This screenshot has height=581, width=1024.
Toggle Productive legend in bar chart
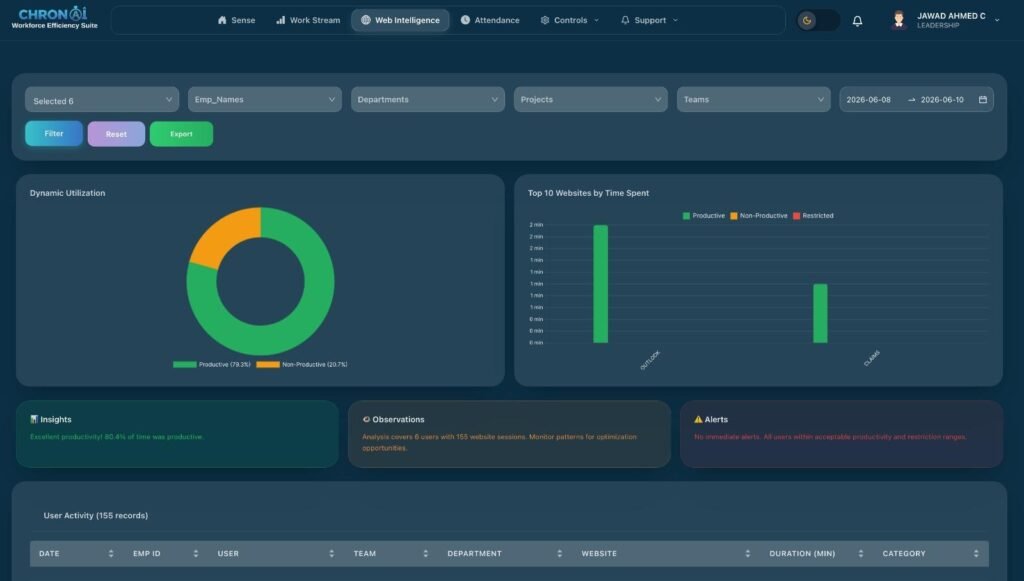click(x=703, y=215)
